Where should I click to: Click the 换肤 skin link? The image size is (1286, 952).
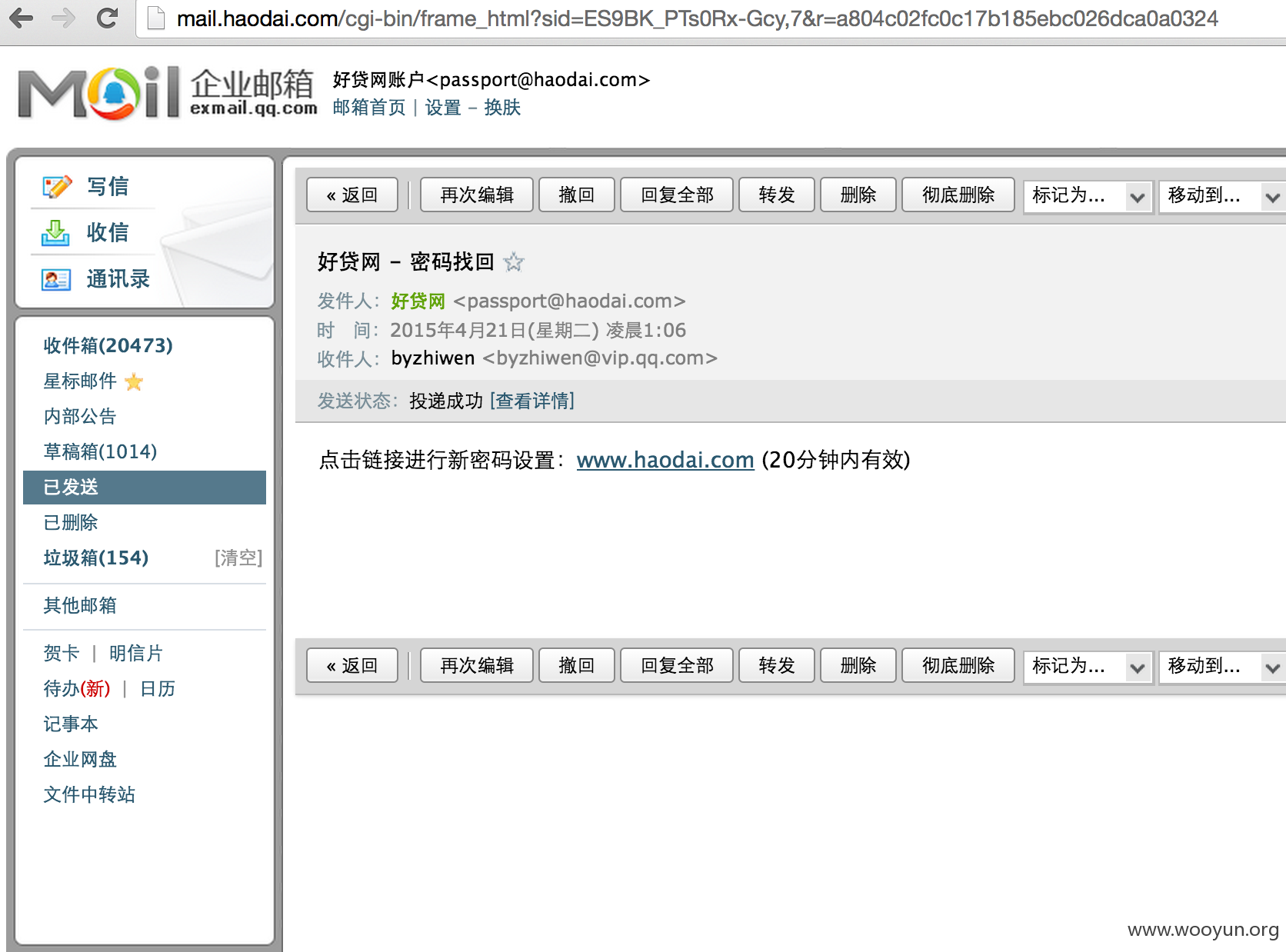[502, 108]
